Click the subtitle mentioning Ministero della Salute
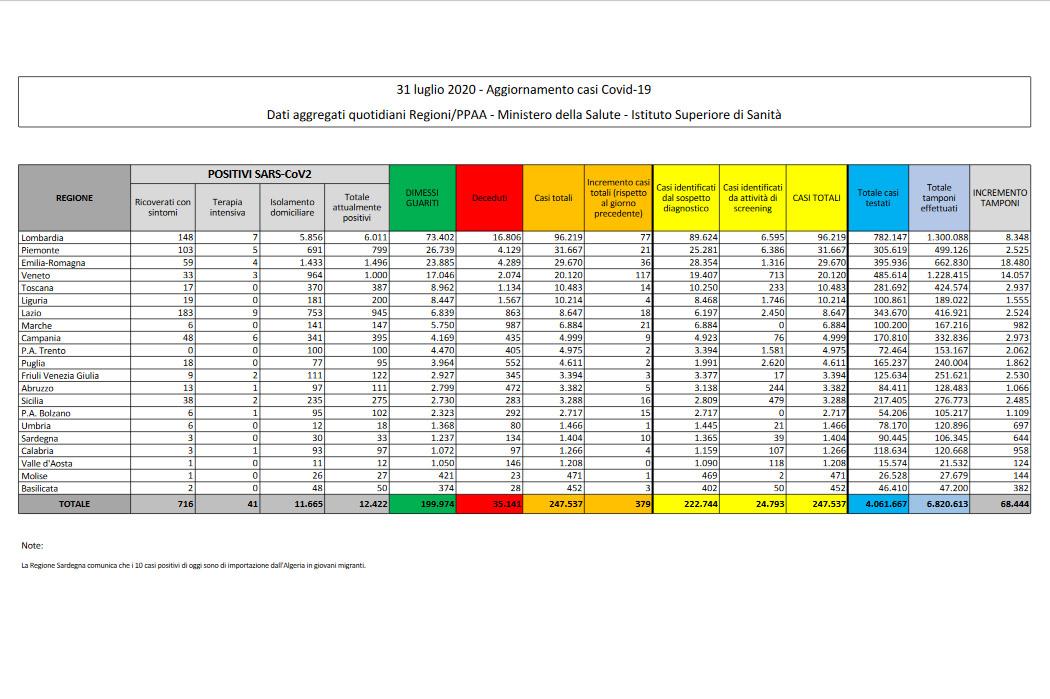The height and width of the screenshot is (699, 1050). click(x=524, y=114)
